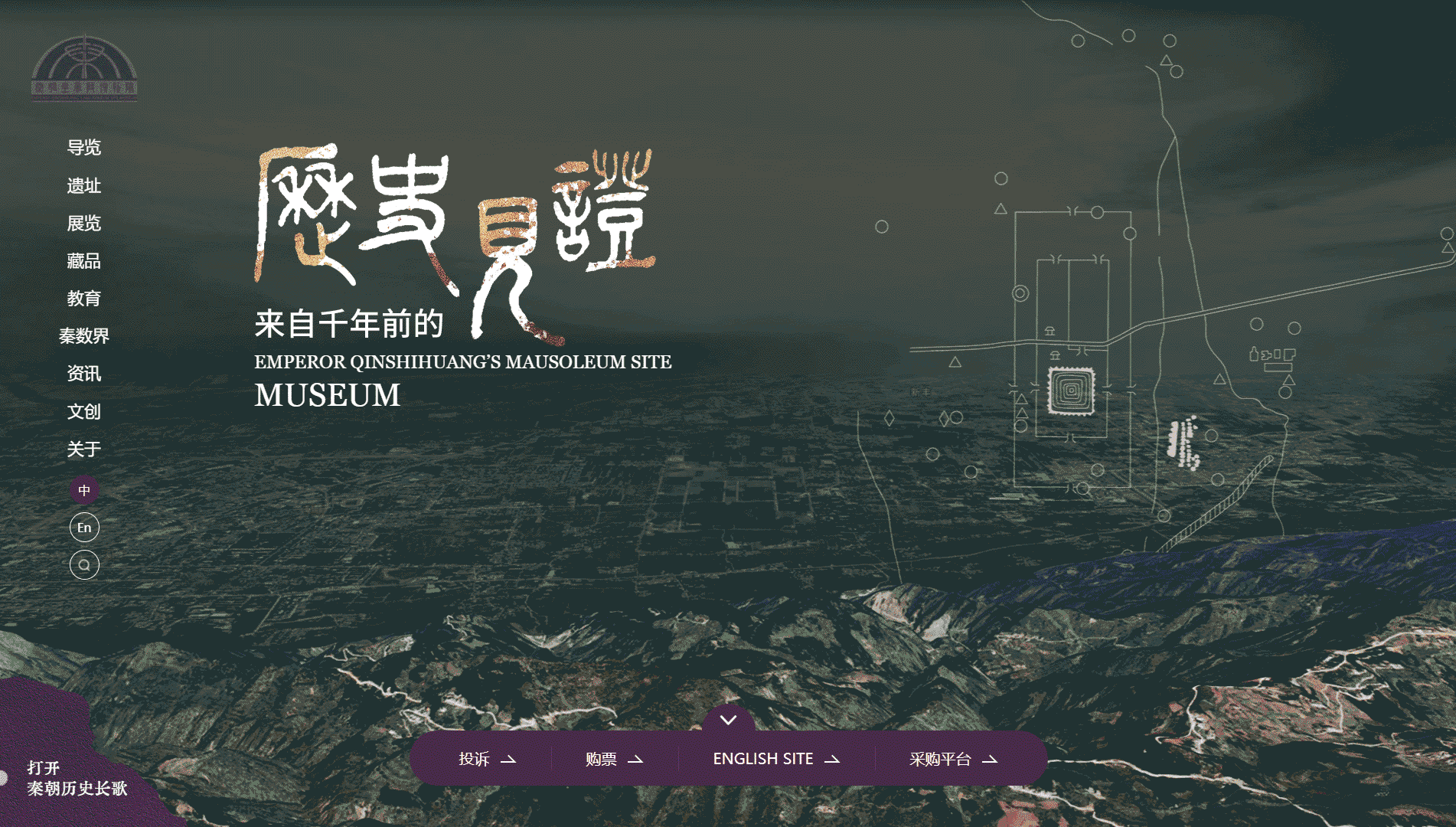Click the arrow next to 采购平台

click(990, 760)
